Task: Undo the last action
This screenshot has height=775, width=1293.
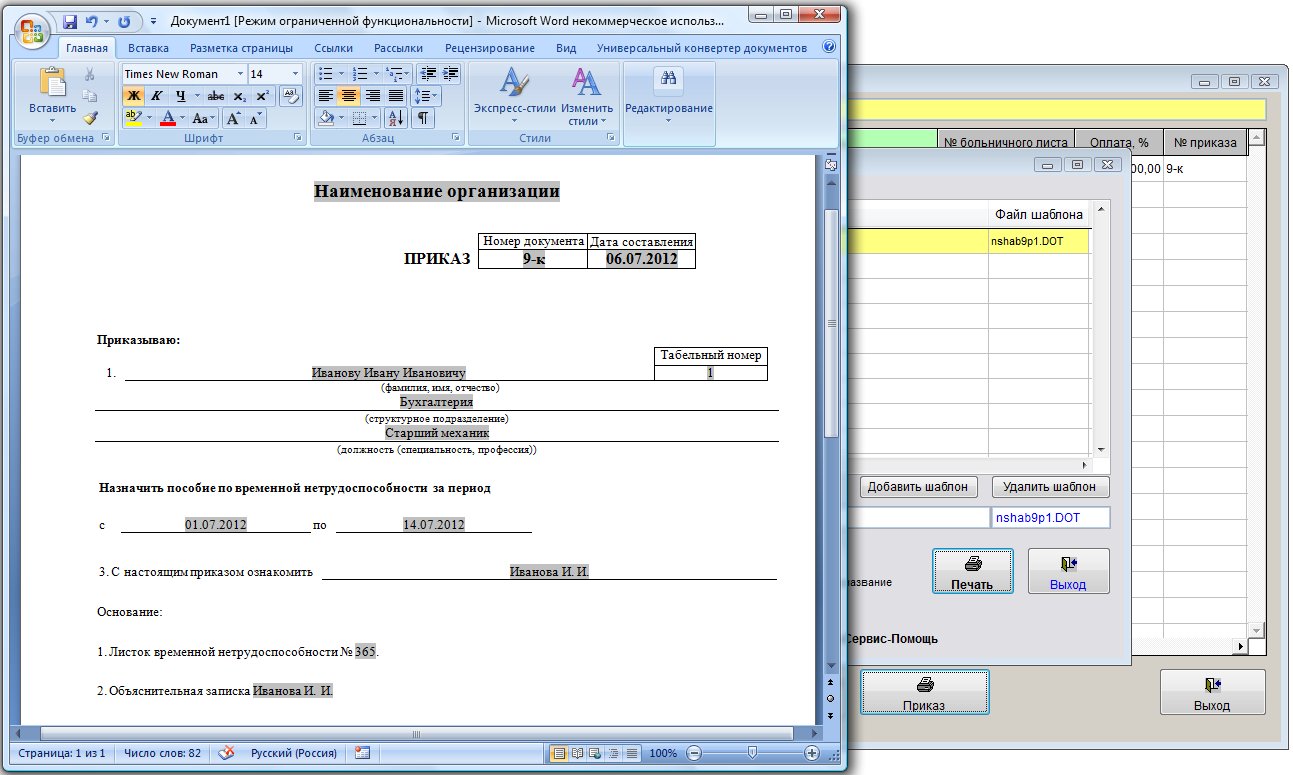Action: pyautogui.click(x=92, y=21)
